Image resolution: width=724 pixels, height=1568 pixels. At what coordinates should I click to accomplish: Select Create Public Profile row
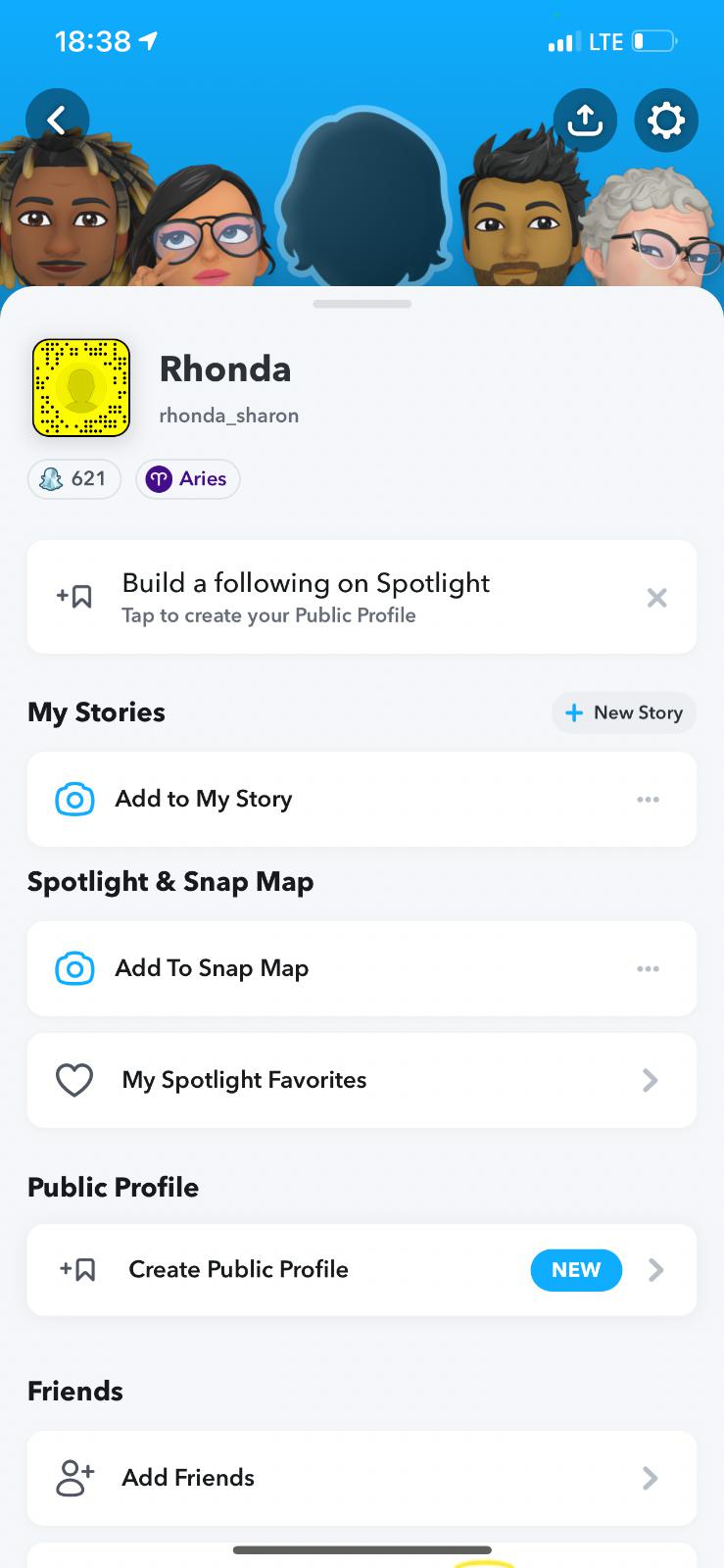[x=238, y=1270]
